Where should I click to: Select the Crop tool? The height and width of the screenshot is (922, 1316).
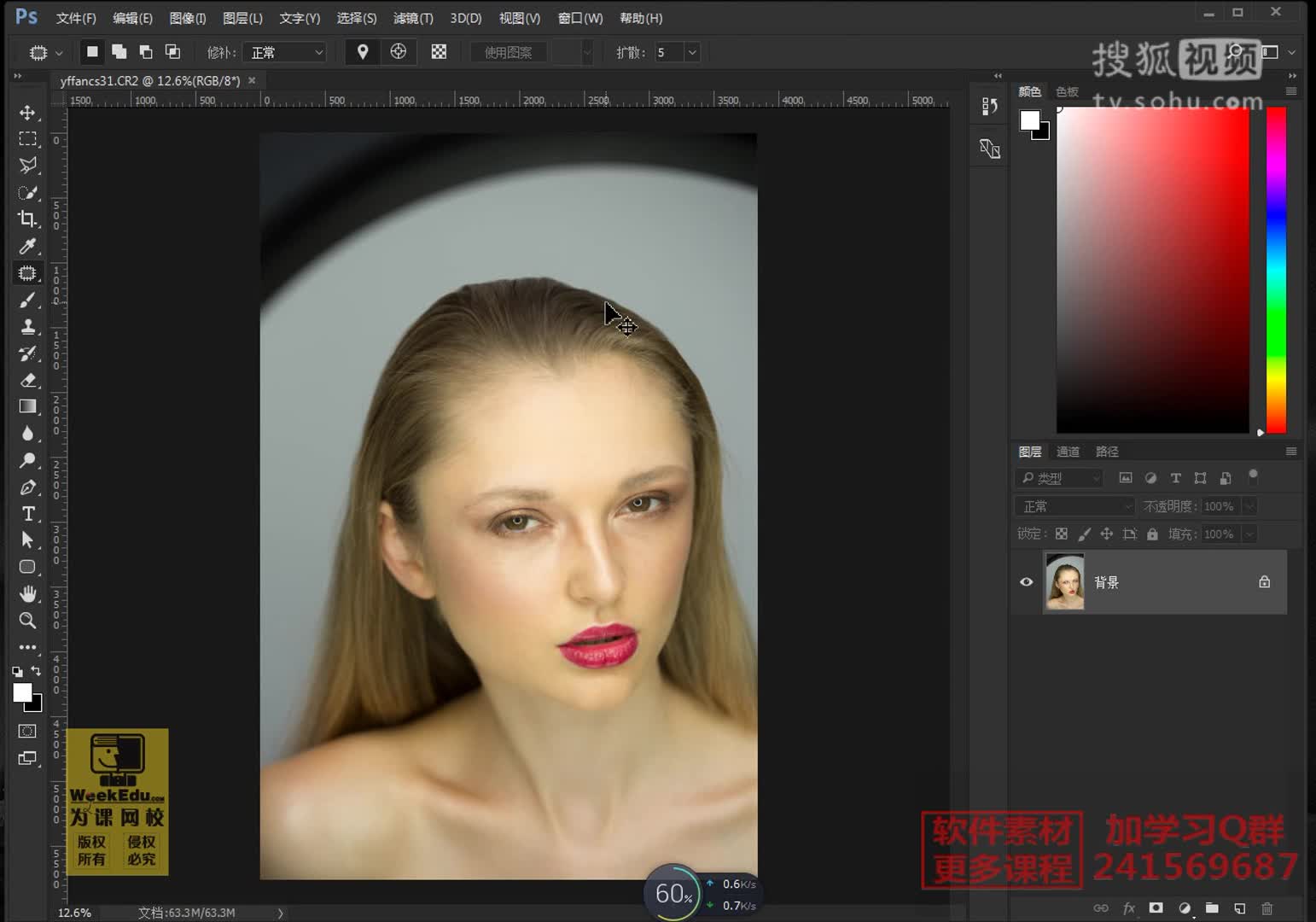[27, 219]
